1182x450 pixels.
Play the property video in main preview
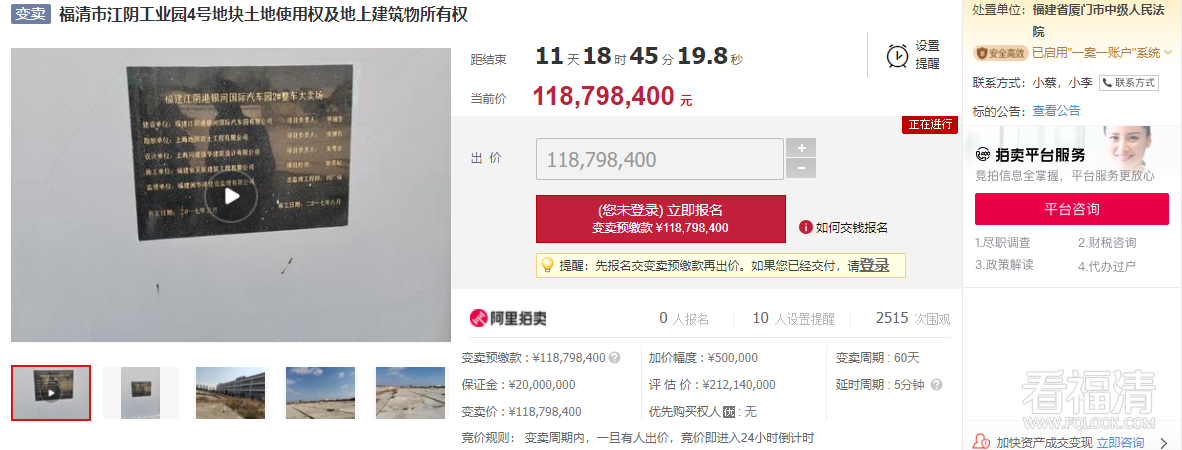tap(231, 196)
